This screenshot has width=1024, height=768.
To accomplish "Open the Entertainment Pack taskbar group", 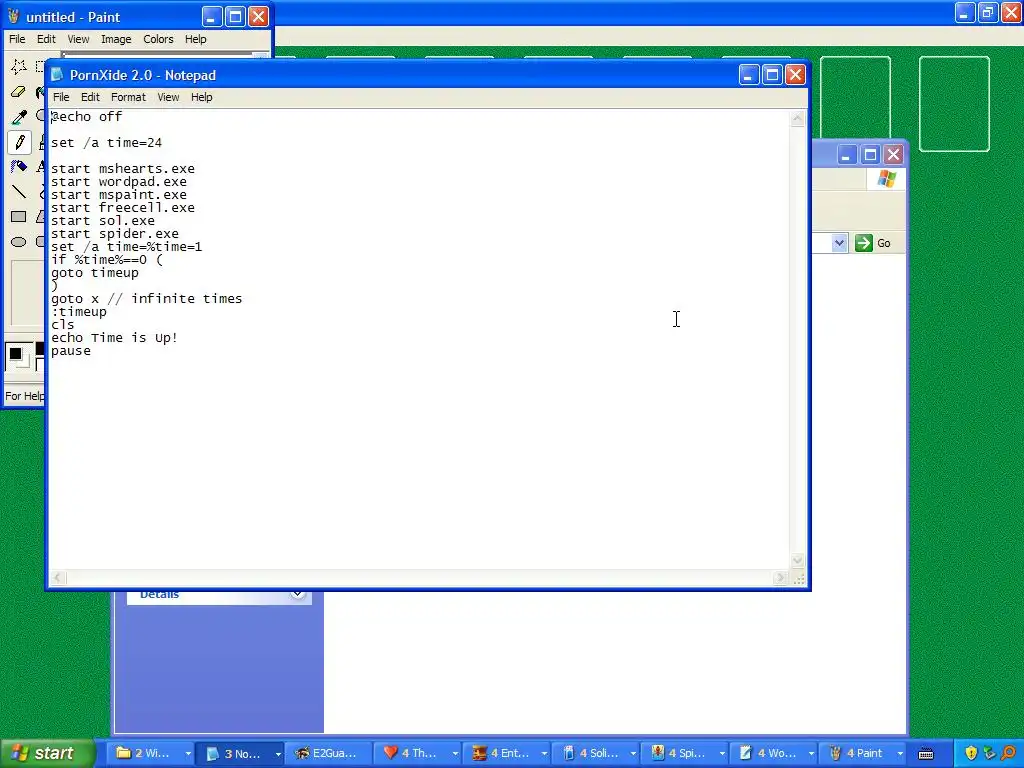I will pos(507,754).
